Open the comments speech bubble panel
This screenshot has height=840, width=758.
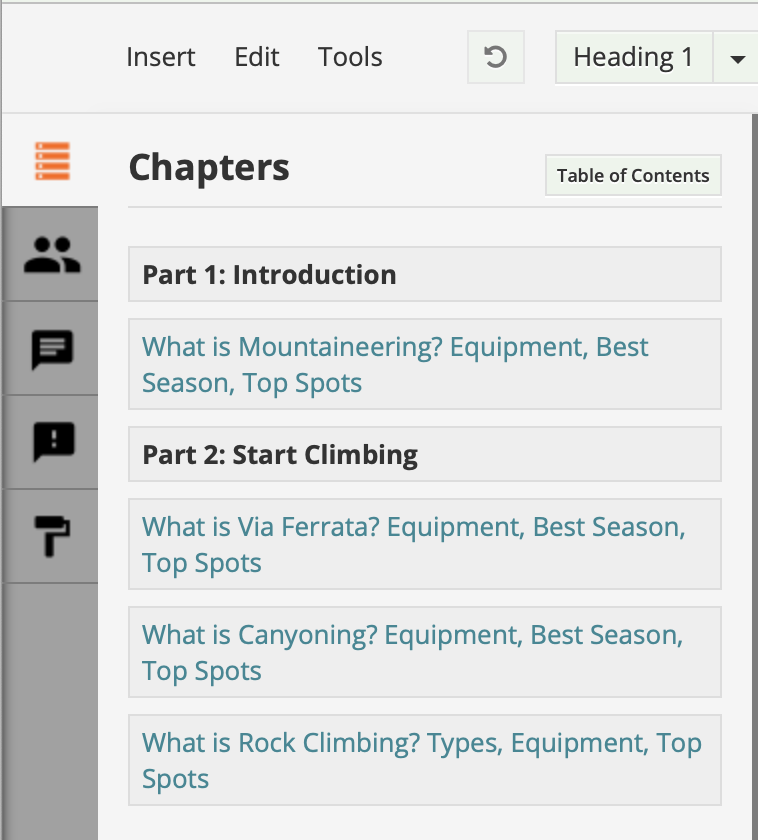[52, 349]
